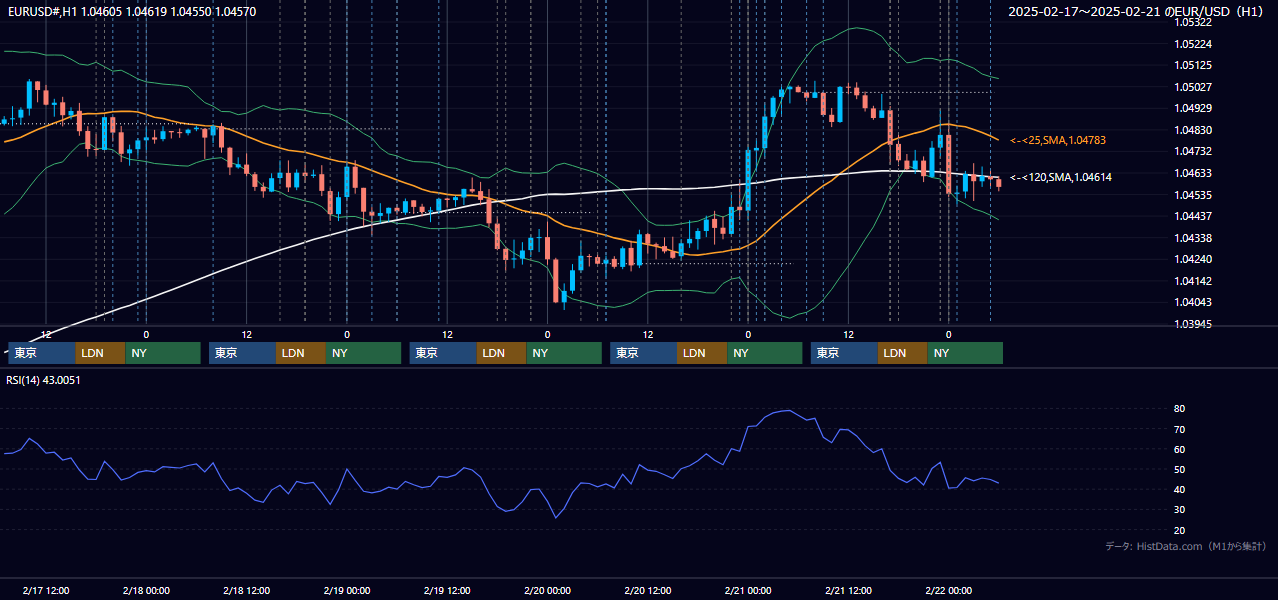This screenshot has height=600, width=1278.
Task: Click the 2/17 12:00 date label
Action: [46, 591]
